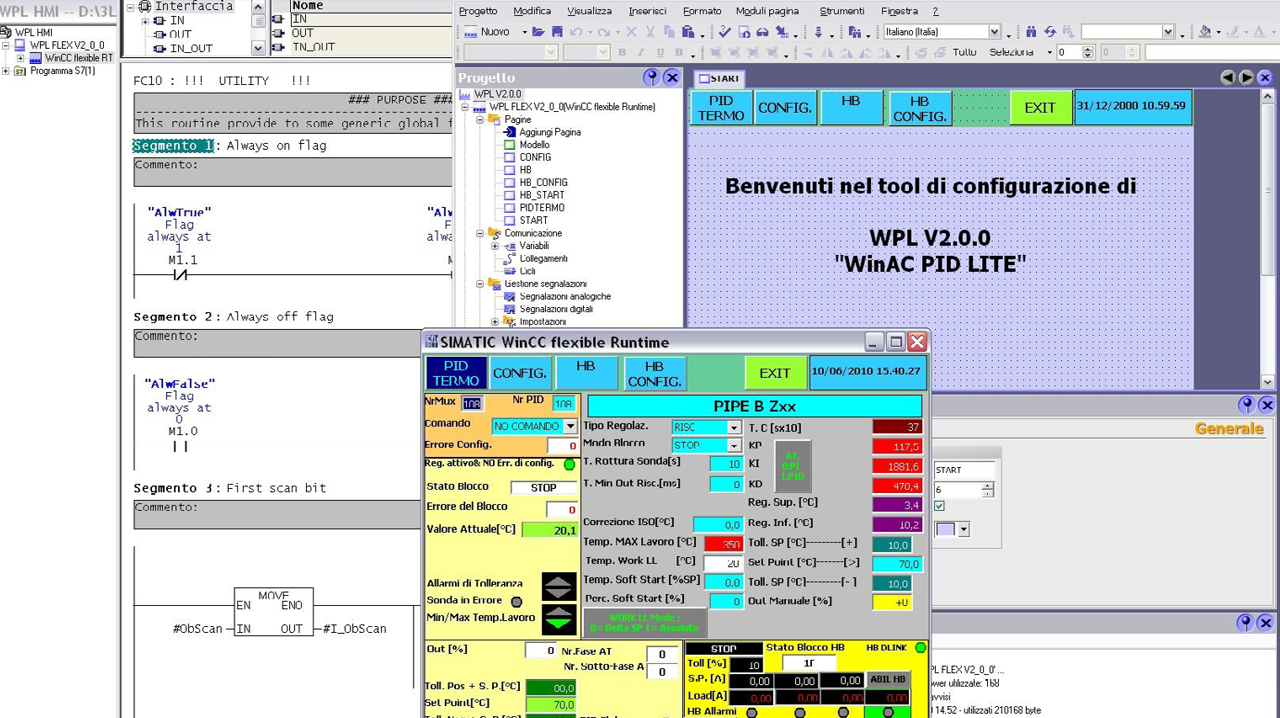This screenshot has width=1280, height=718.
Task: Open Aggiungi Pagina in project tree
Action: 549,132
